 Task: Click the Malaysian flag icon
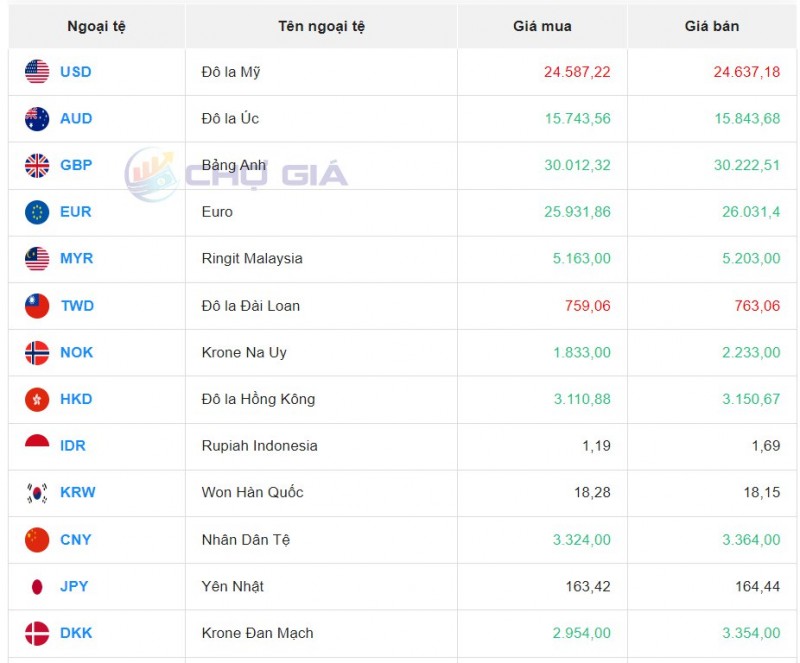point(37,259)
